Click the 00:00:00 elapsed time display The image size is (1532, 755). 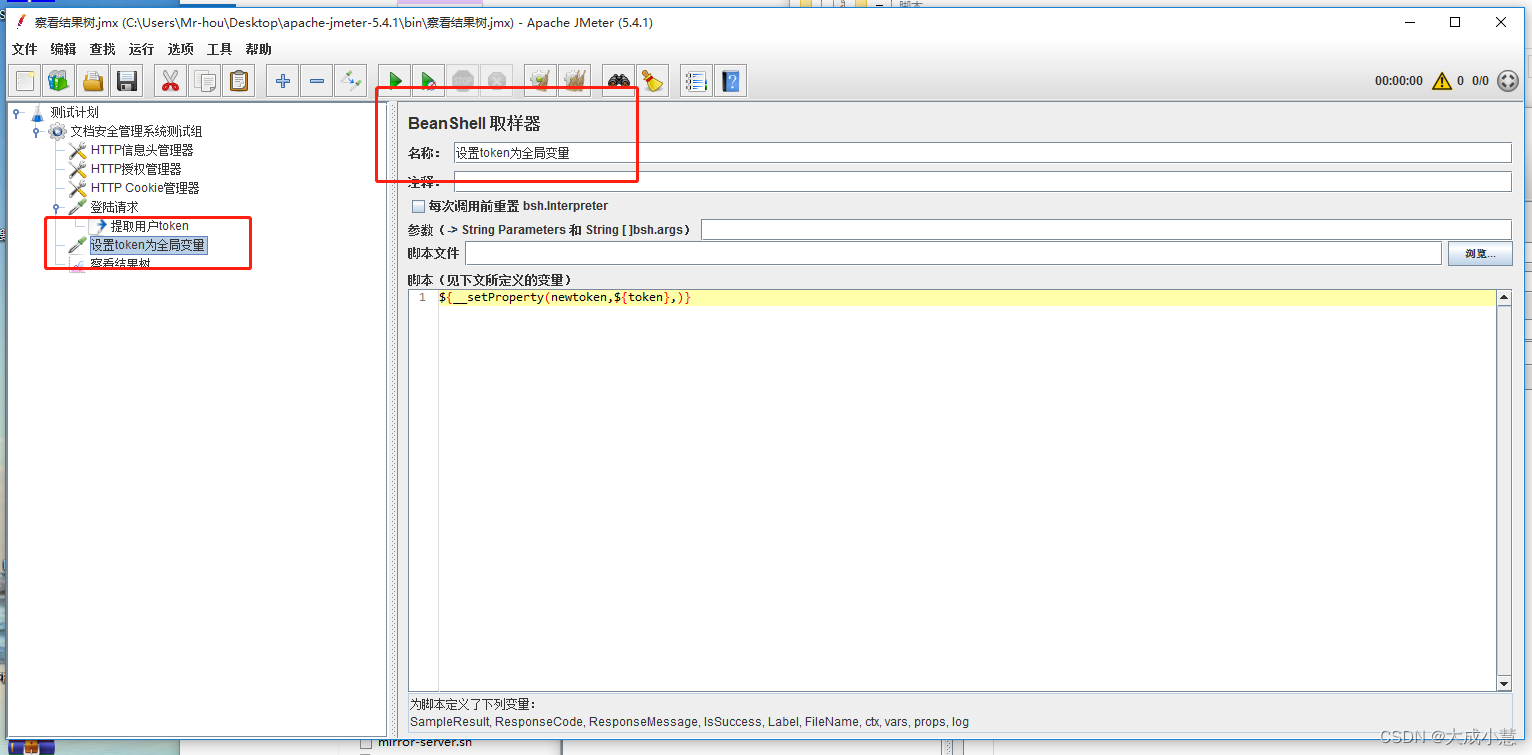1398,81
